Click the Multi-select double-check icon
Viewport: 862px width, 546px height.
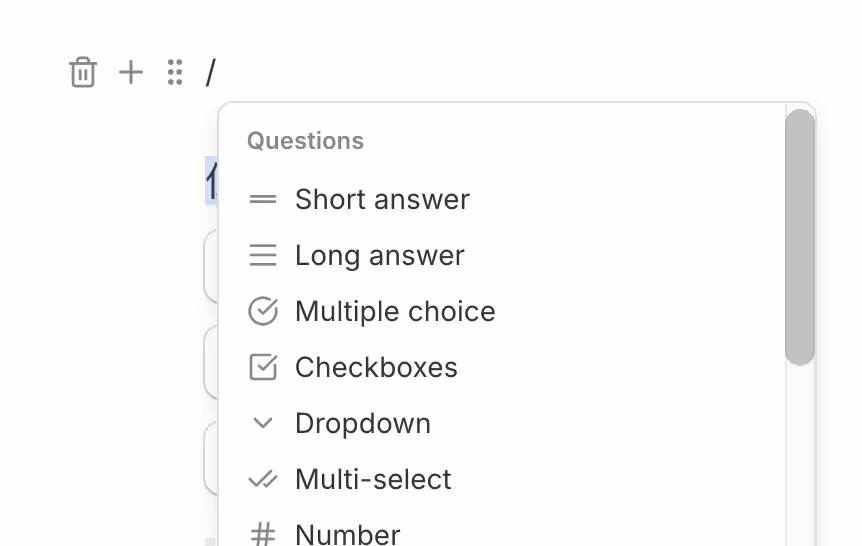point(262,480)
